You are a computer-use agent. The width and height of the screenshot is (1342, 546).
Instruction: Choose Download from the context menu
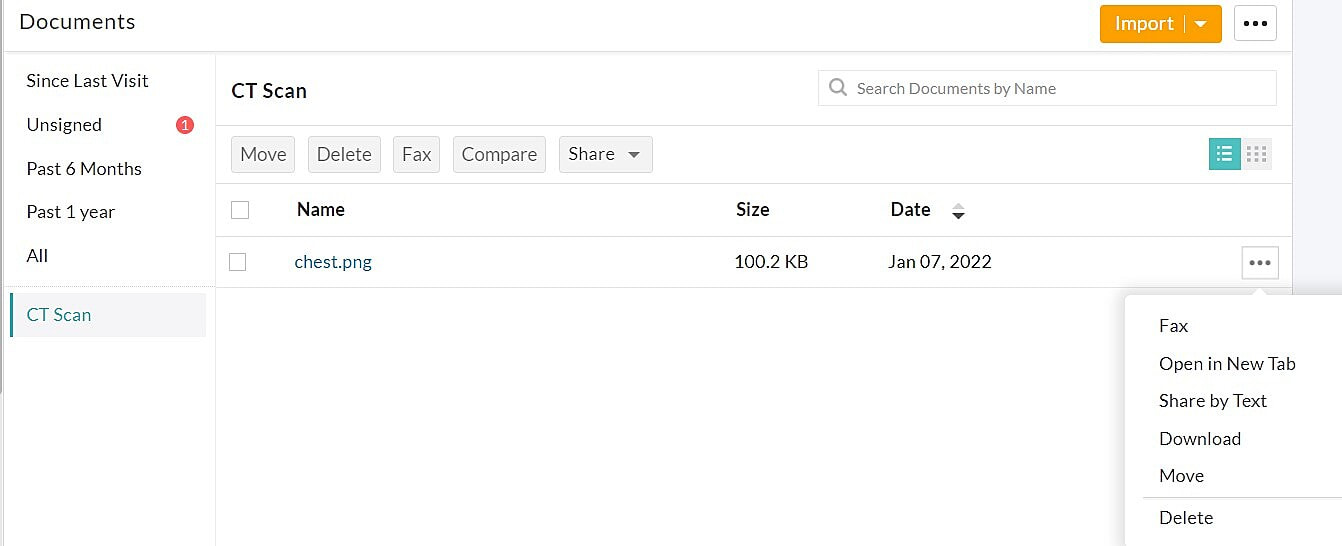point(1199,438)
